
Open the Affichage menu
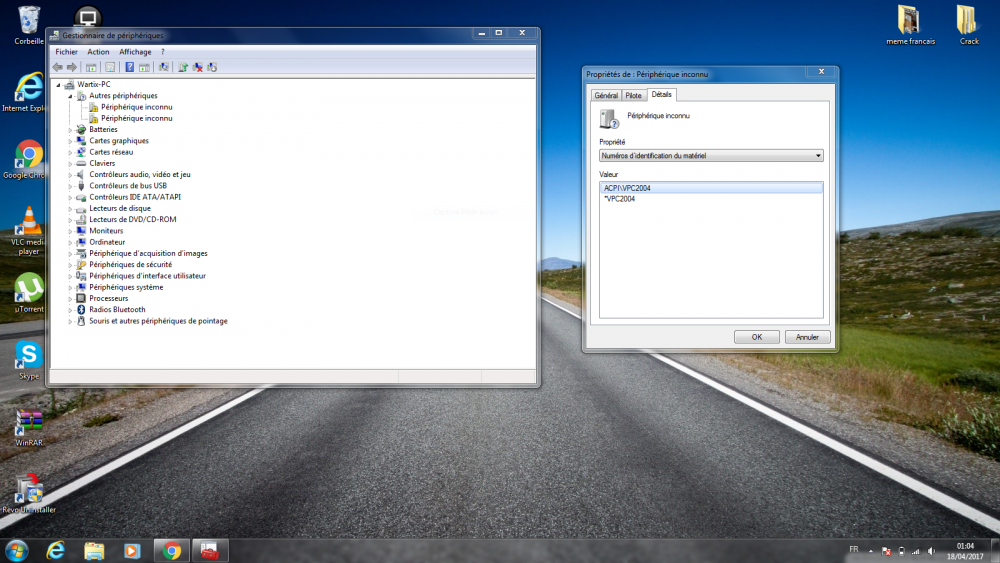coord(135,52)
